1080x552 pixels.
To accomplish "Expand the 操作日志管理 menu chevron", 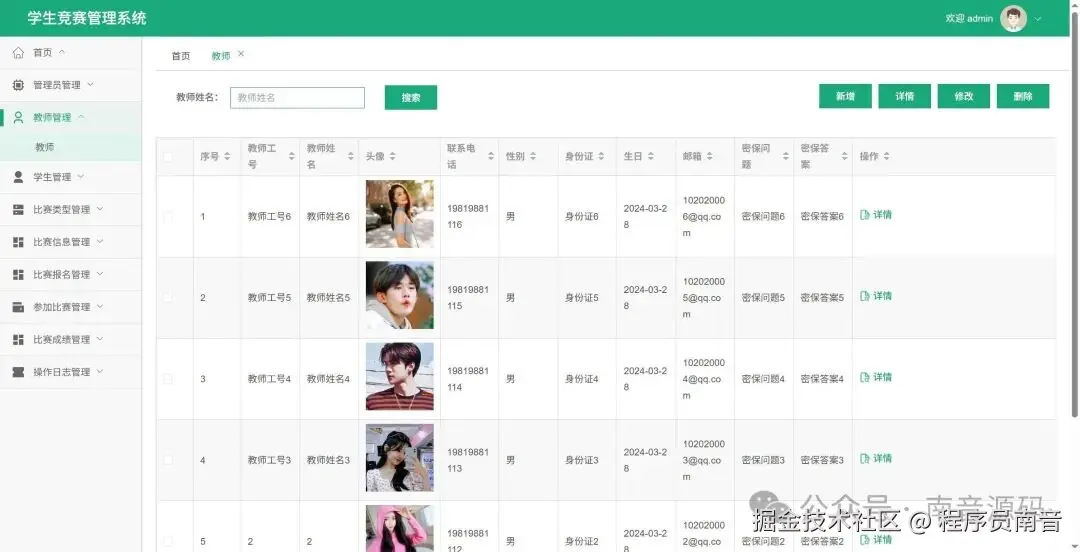I will [100, 371].
